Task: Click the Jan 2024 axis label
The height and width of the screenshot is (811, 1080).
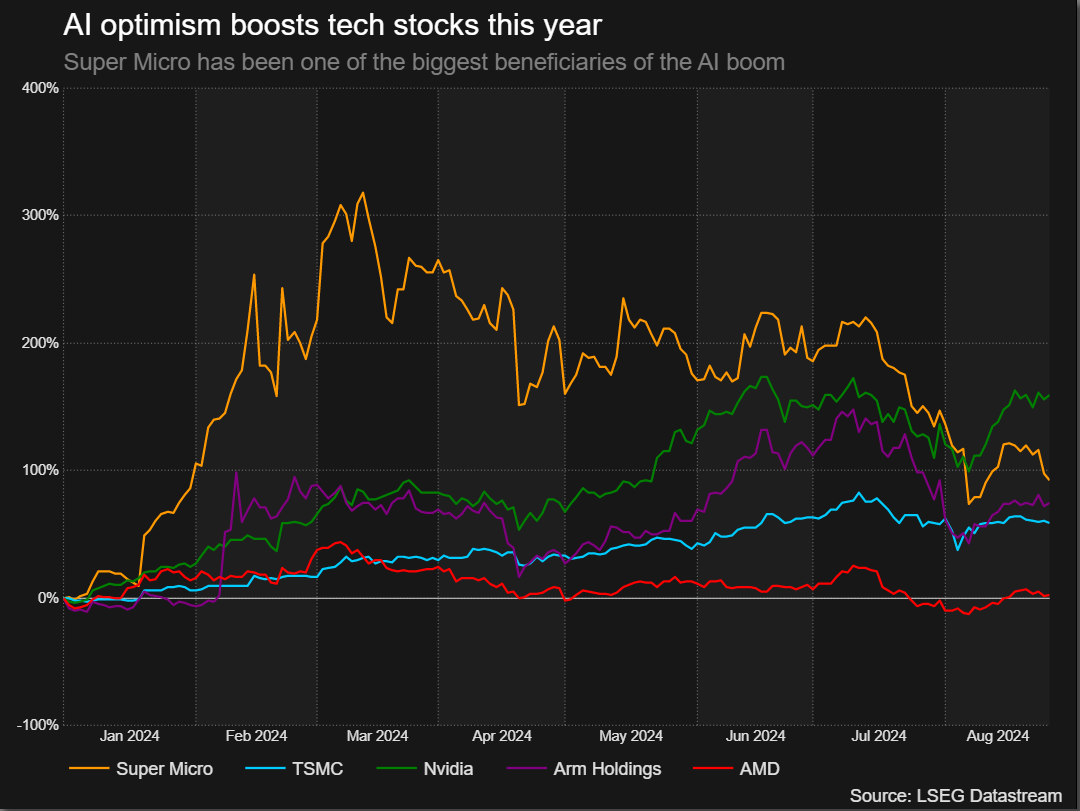Action: point(129,736)
